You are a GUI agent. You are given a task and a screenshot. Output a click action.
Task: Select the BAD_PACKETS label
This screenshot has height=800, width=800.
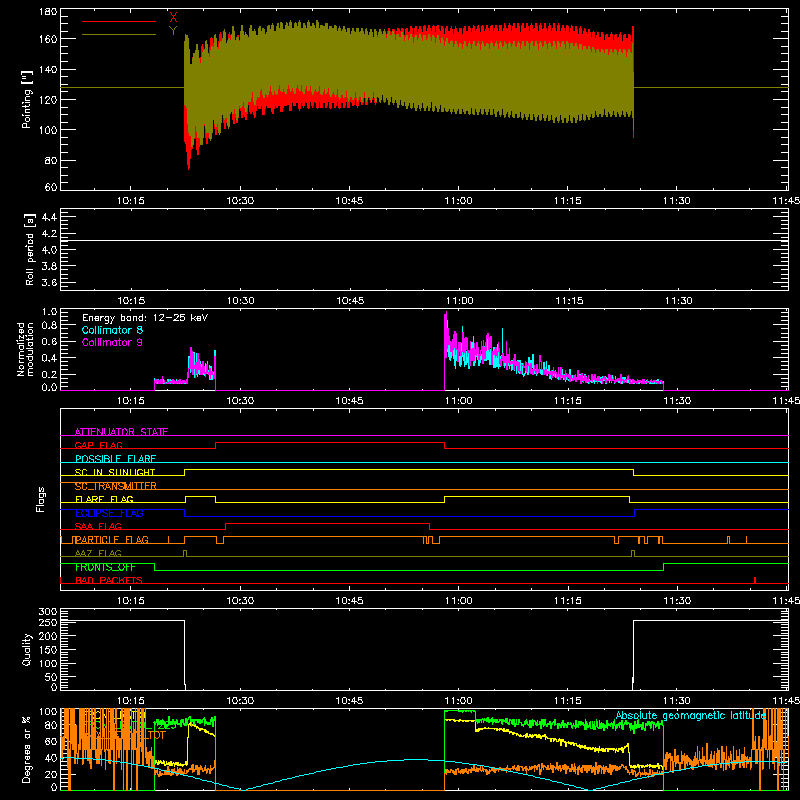(109, 580)
